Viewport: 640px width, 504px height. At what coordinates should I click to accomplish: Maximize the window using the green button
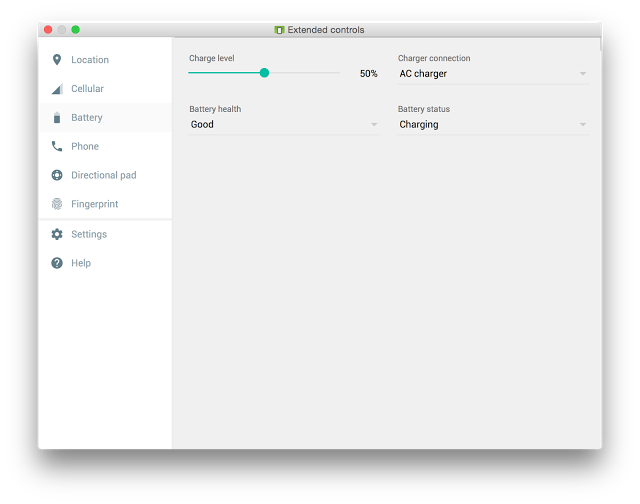point(76,30)
